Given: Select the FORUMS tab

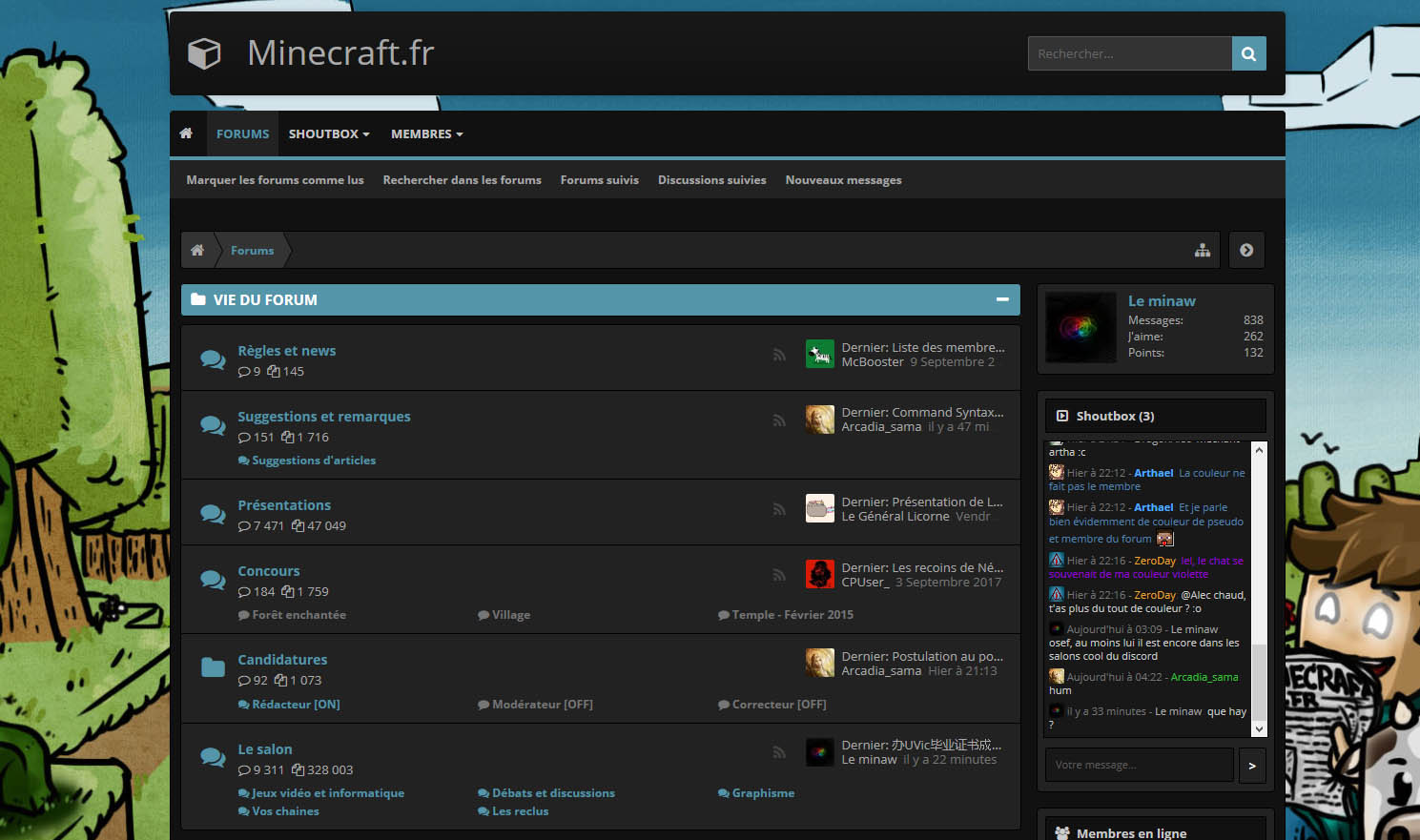Looking at the screenshot, I should tap(242, 133).
